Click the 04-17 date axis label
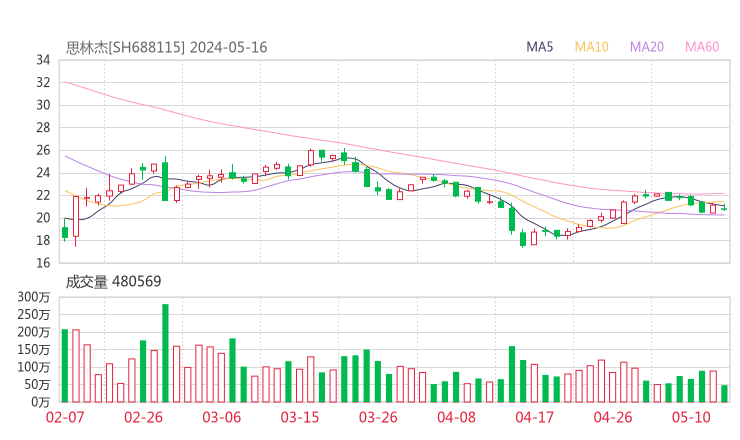Viewport: 740px width, 440px height. 535,417
